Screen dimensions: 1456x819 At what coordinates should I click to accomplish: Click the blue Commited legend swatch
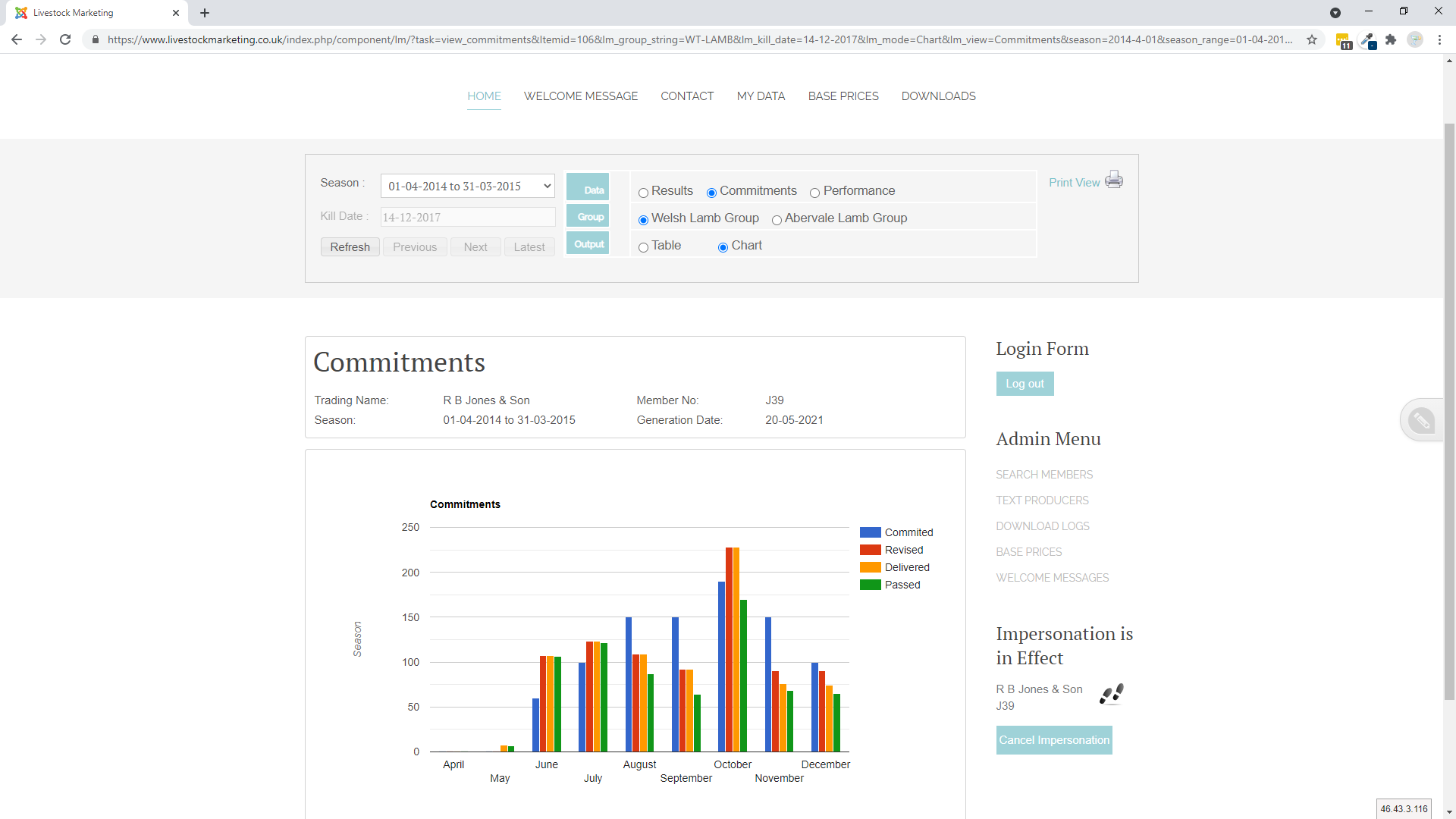pyautogui.click(x=870, y=532)
